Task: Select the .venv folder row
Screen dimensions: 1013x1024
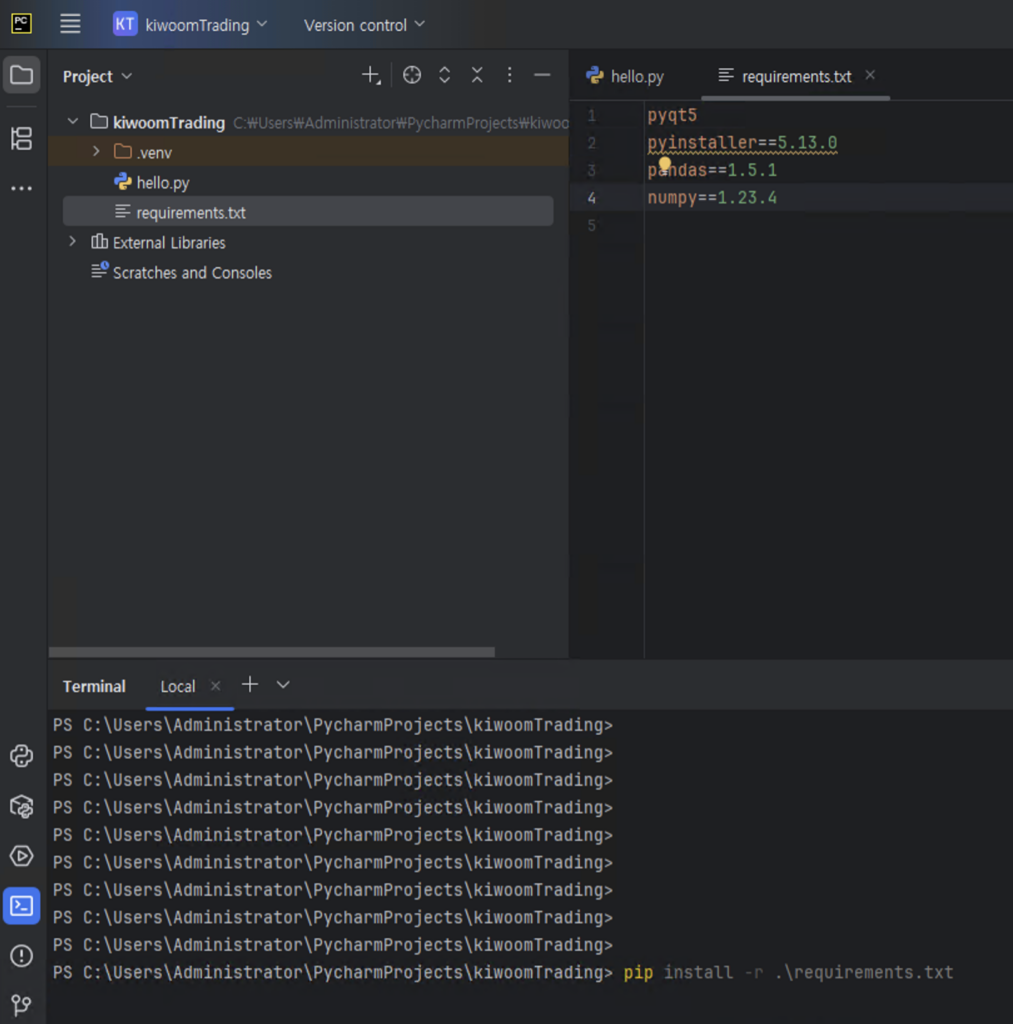Action: point(308,152)
